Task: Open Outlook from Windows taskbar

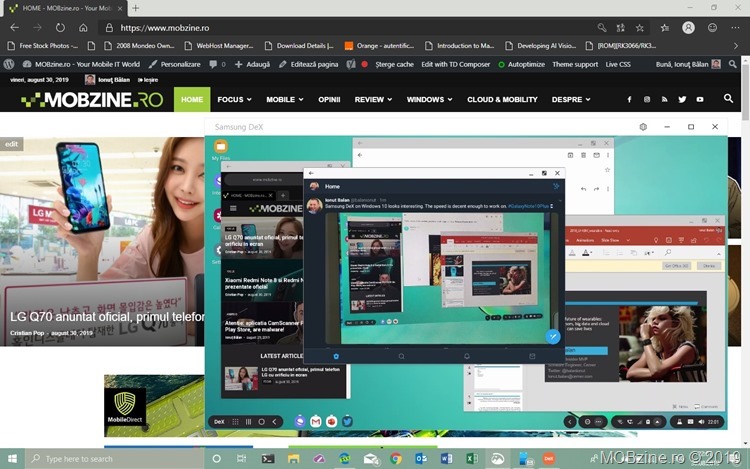Action: [x=421, y=459]
